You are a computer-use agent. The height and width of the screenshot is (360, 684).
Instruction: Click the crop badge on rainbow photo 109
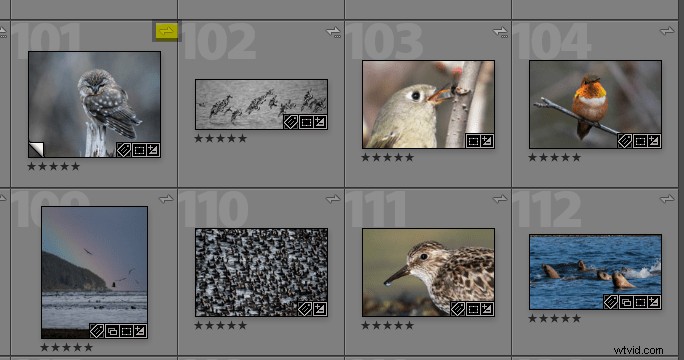(x=126, y=331)
